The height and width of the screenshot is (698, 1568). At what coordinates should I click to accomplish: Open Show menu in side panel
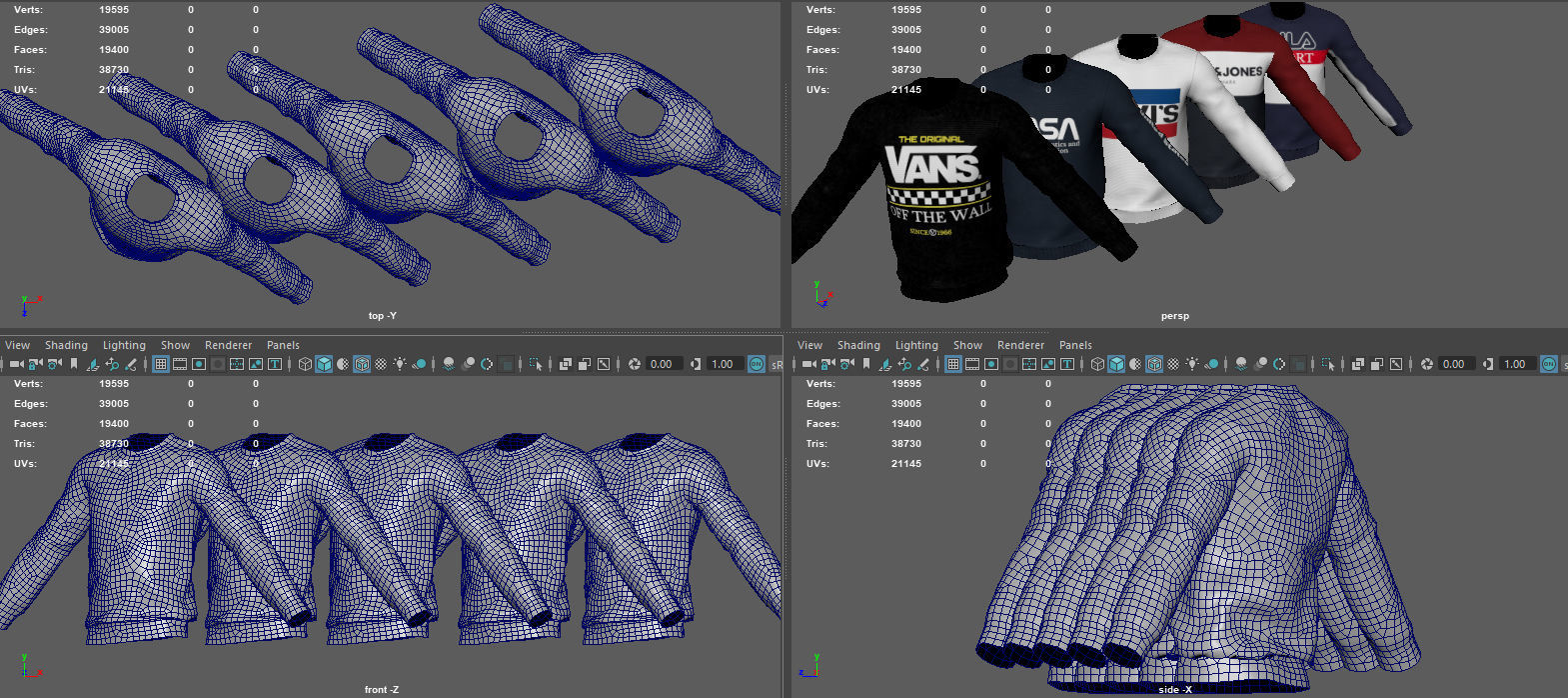pos(967,345)
